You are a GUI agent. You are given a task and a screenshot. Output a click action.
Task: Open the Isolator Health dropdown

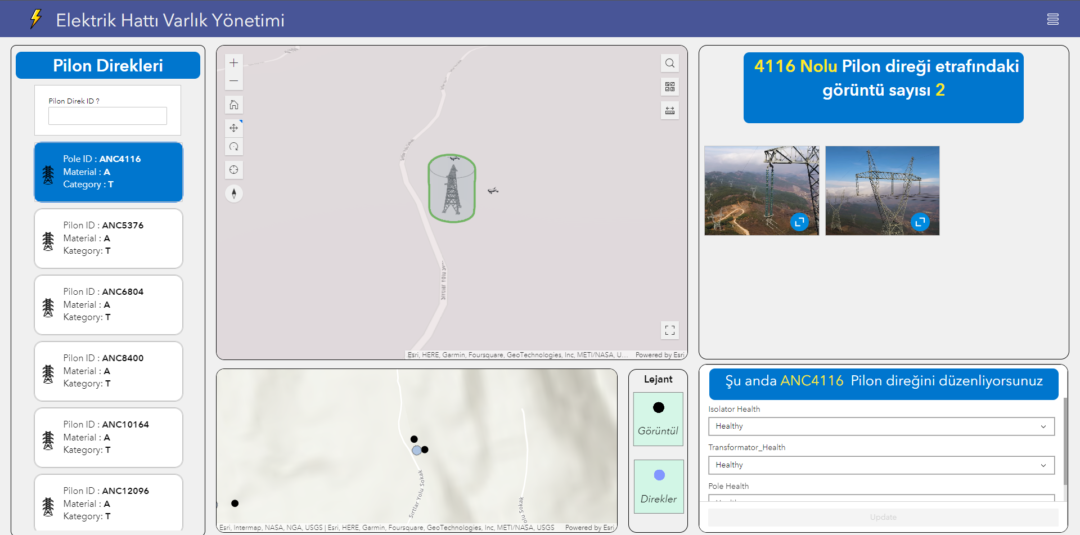tap(881, 426)
